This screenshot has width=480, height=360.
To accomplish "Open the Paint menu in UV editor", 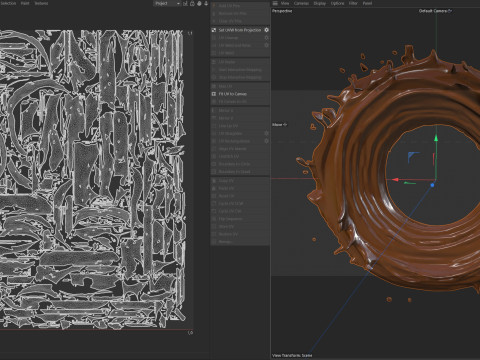I will click(25, 3).
